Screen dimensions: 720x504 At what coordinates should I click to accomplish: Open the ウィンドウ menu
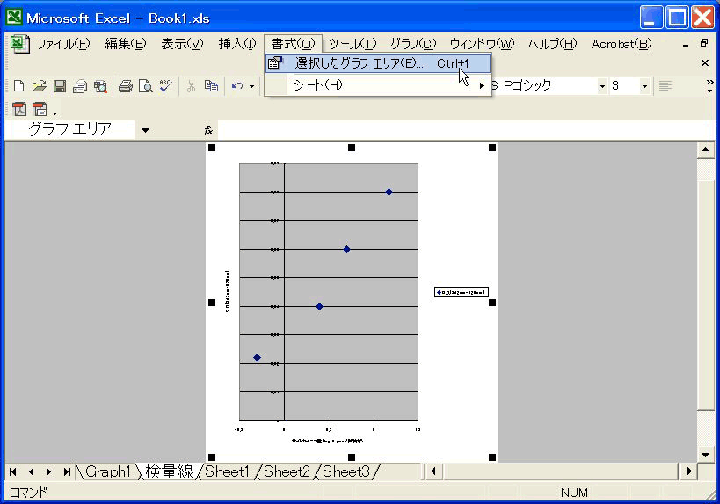pos(481,43)
